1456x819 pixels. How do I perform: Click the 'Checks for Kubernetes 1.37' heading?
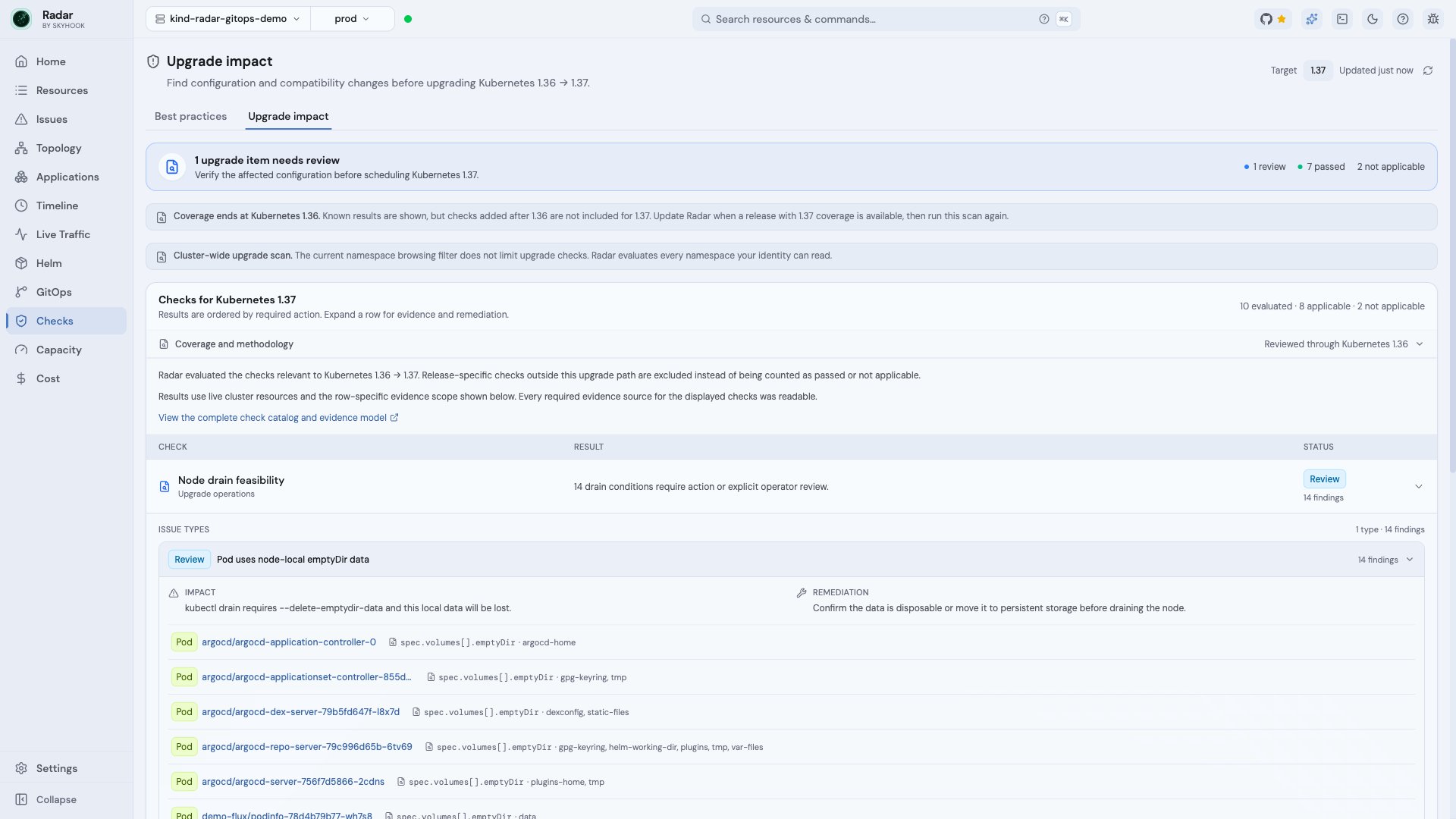coord(227,300)
